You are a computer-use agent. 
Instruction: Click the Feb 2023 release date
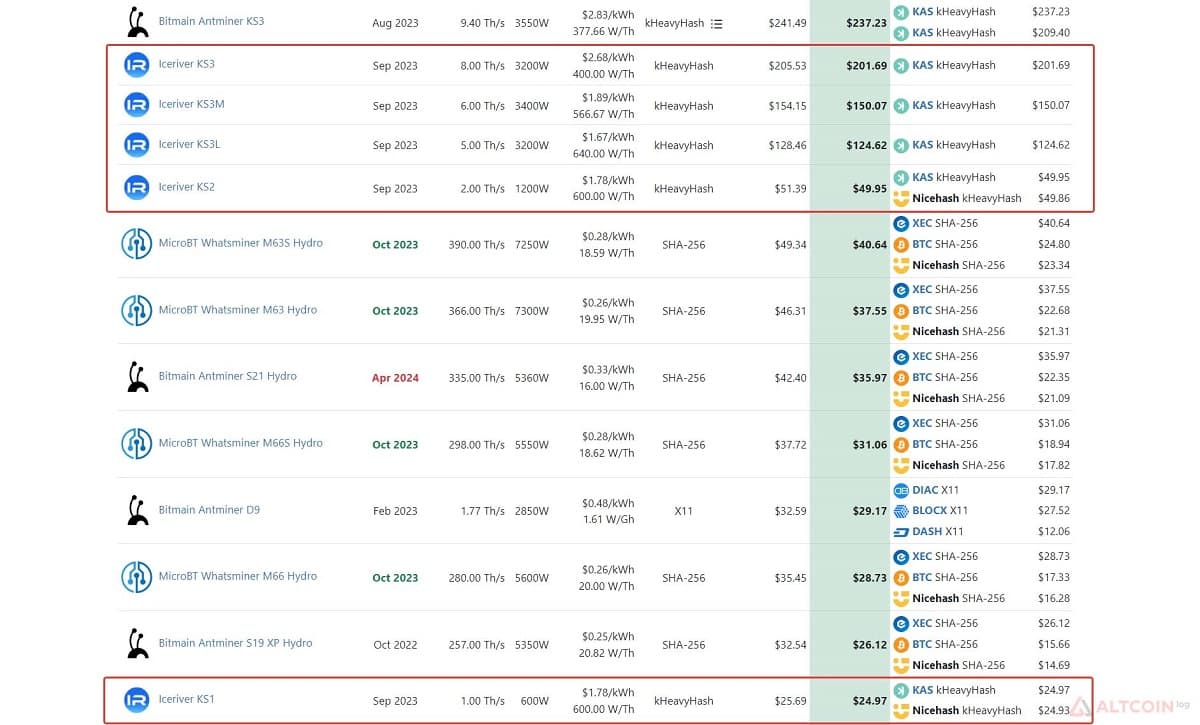point(395,511)
